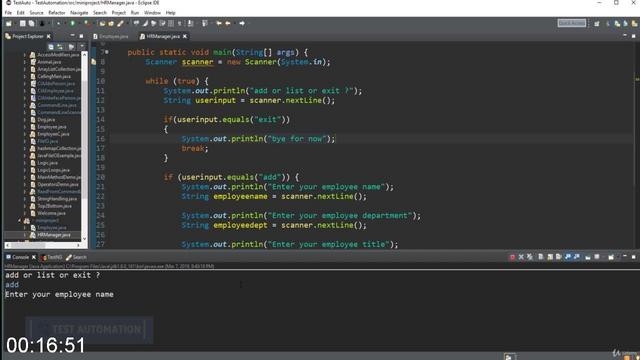Select CallingMain.java in Project Explorer
This screenshot has width=640, height=360.
pyautogui.click(x=54, y=76)
